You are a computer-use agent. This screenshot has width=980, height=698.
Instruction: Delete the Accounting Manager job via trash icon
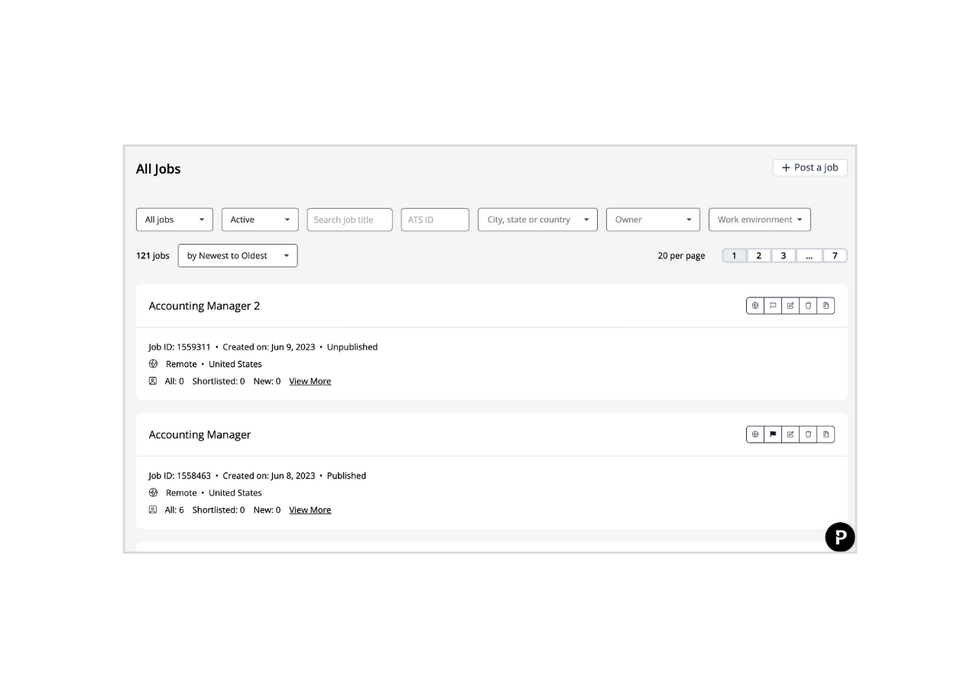808,435
